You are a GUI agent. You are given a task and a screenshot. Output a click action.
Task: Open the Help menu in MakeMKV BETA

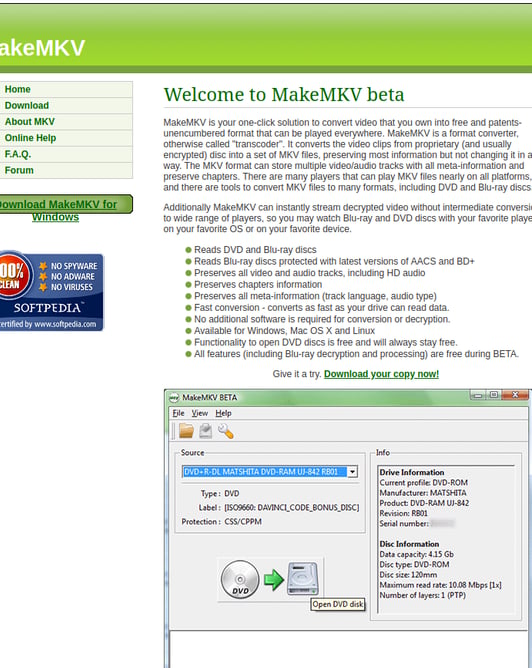click(223, 413)
